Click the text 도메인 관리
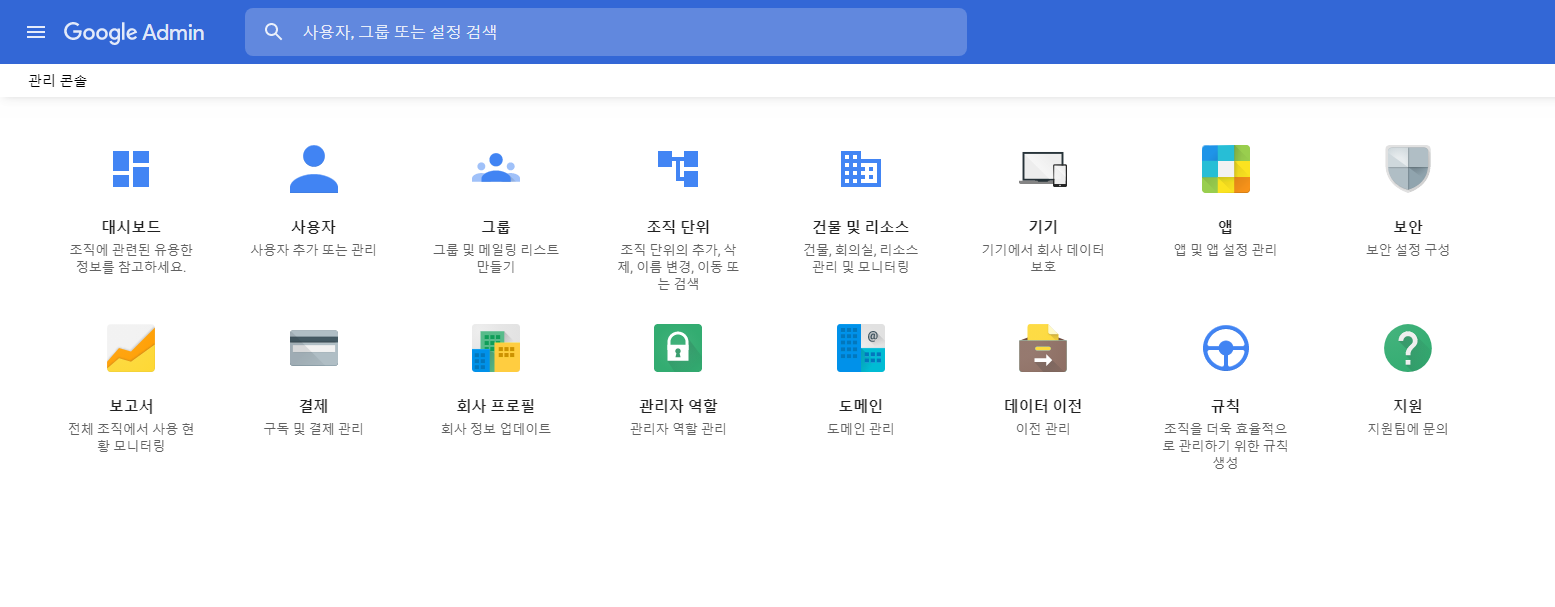1555x607 pixels. tap(861, 429)
